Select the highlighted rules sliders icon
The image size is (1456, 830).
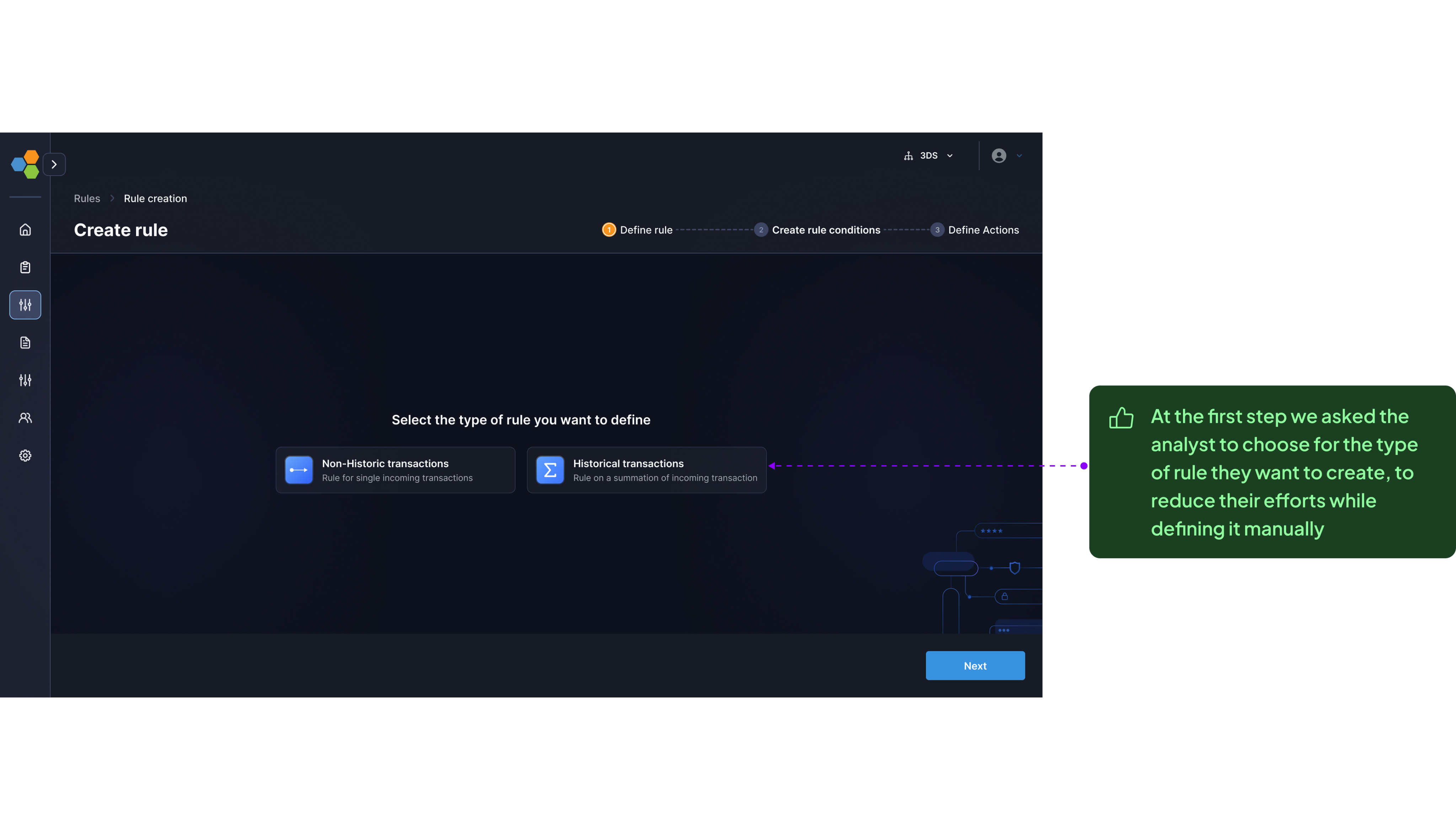25,305
